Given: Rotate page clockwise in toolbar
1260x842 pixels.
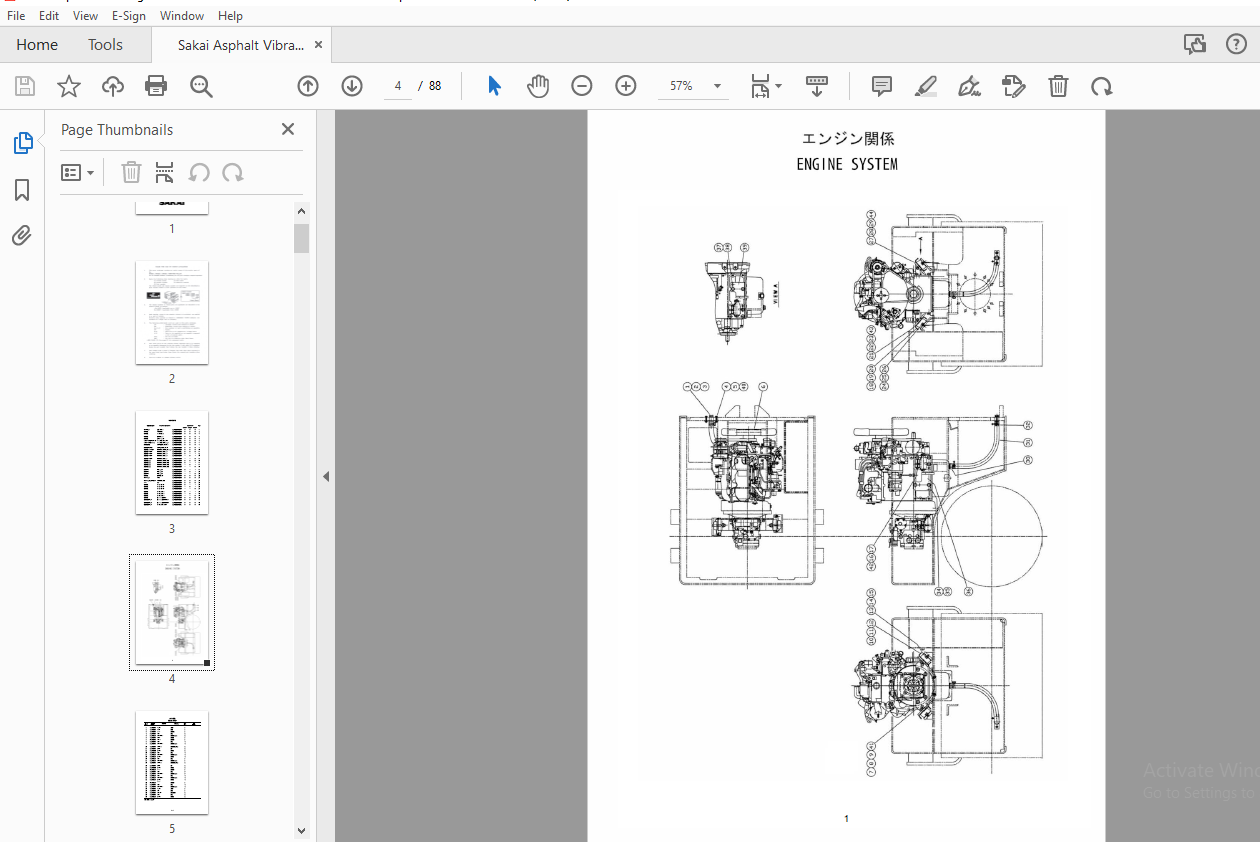Looking at the screenshot, I should coord(1102,86).
